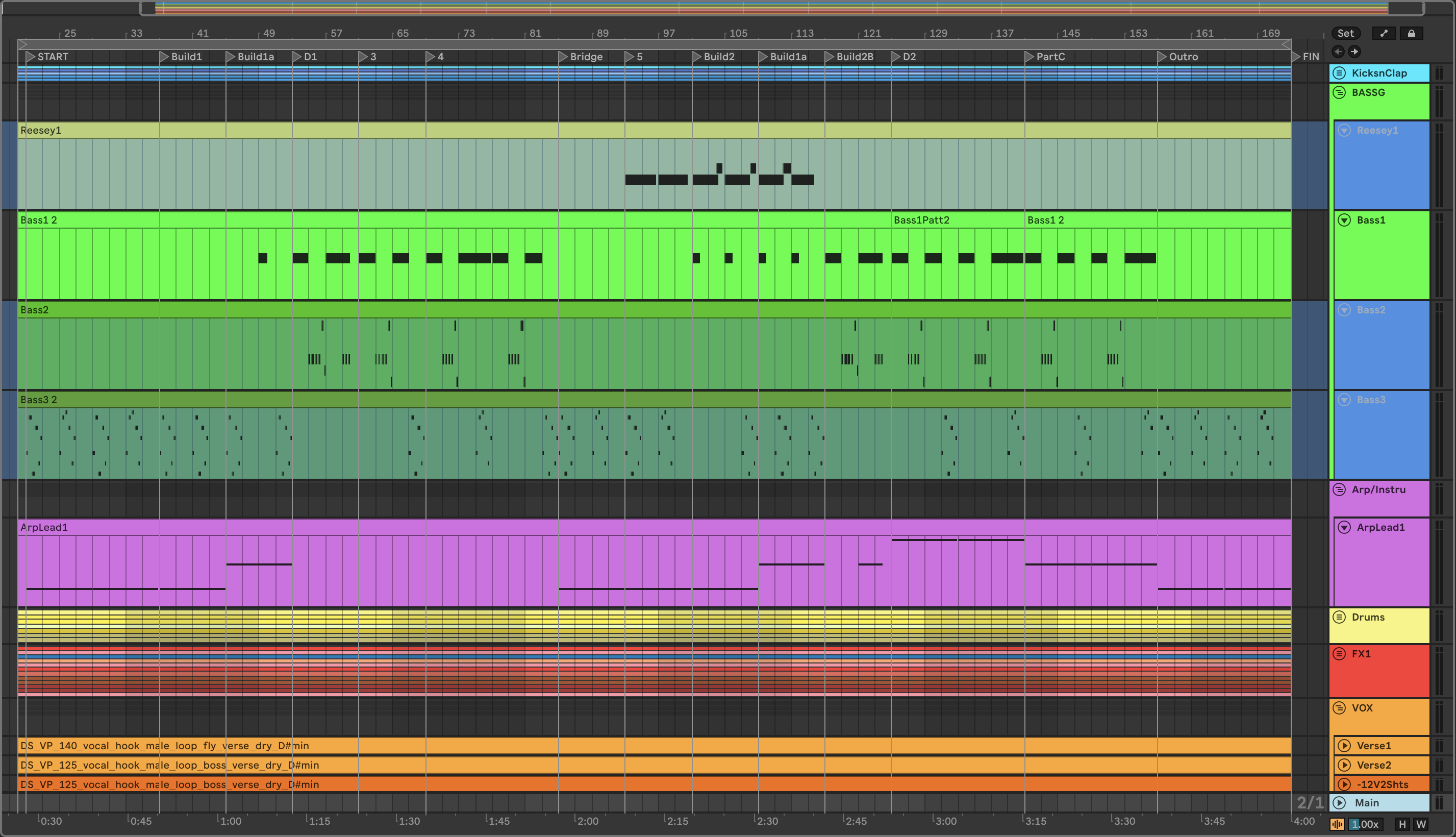1456x837 pixels.
Task: Select the Build2B locator marker
Action: (830, 57)
